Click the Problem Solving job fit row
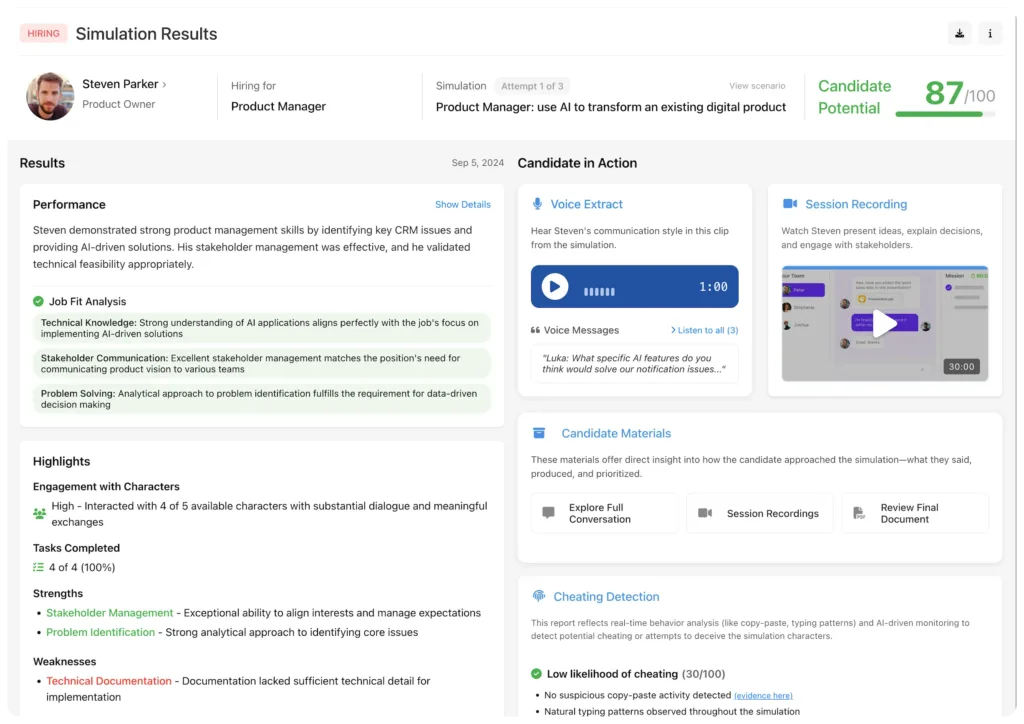The image size is (1024, 724). 261,399
